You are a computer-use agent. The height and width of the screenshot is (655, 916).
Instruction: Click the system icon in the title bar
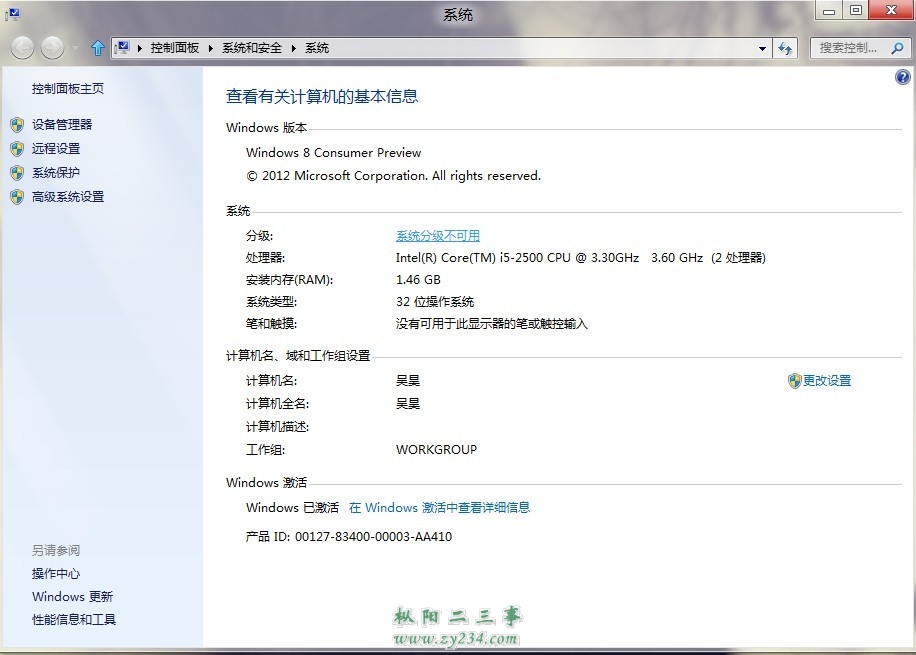13,13
